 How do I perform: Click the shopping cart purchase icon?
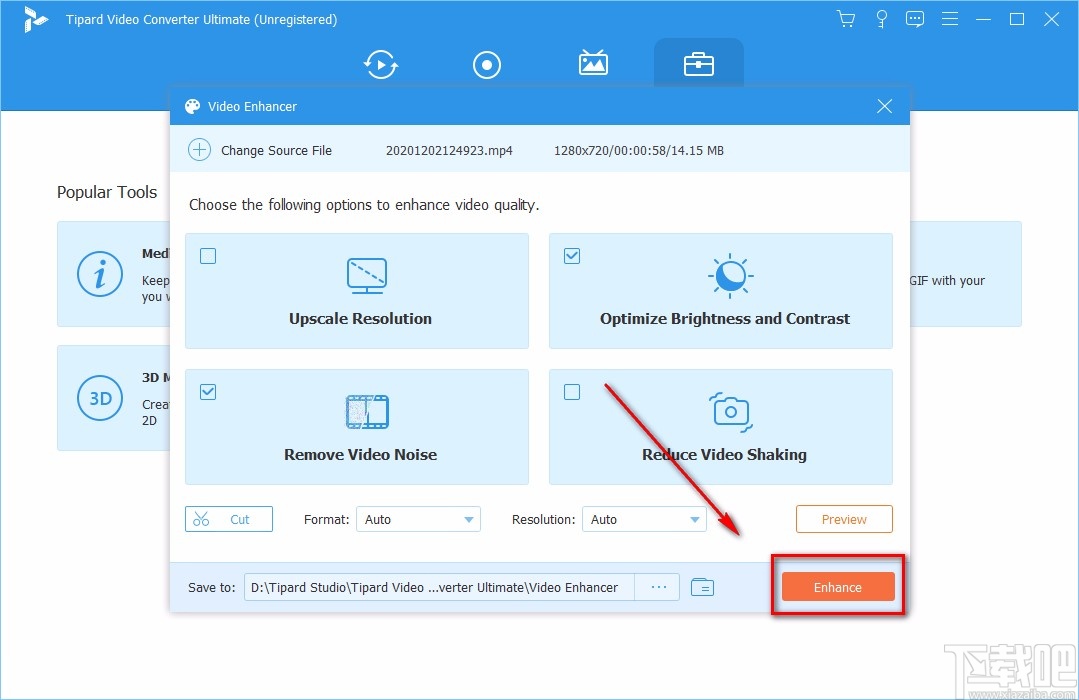click(846, 19)
